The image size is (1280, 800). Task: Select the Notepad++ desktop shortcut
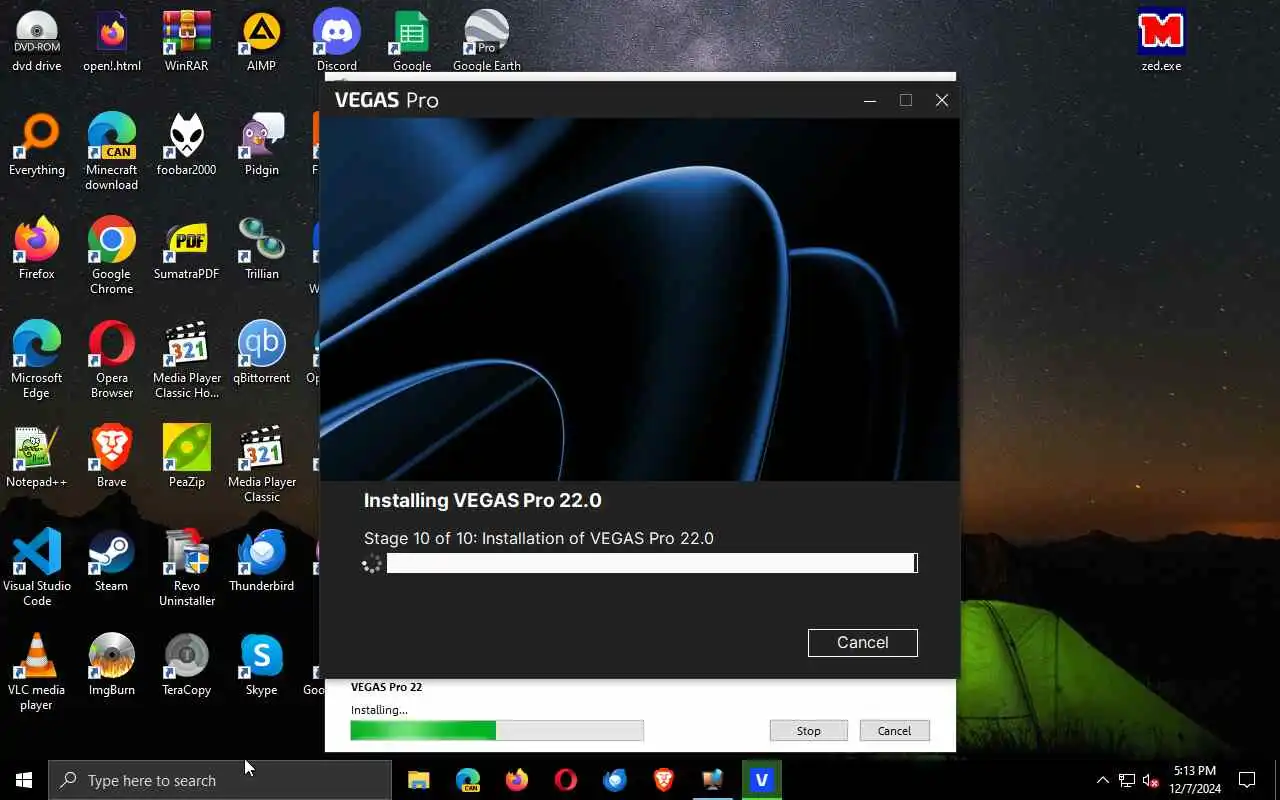[36, 458]
